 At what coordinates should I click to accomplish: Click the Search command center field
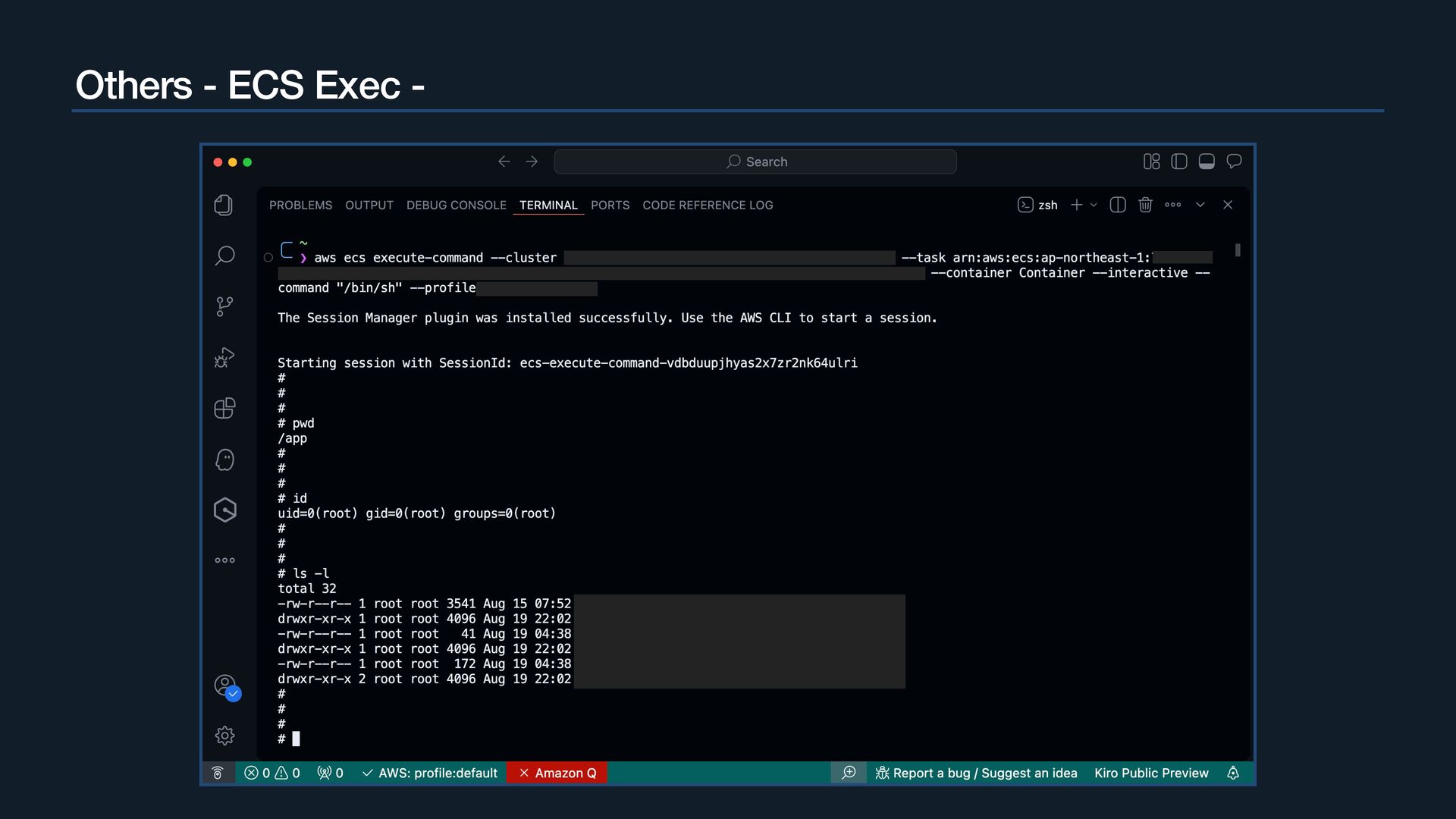(x=755, y=162)
